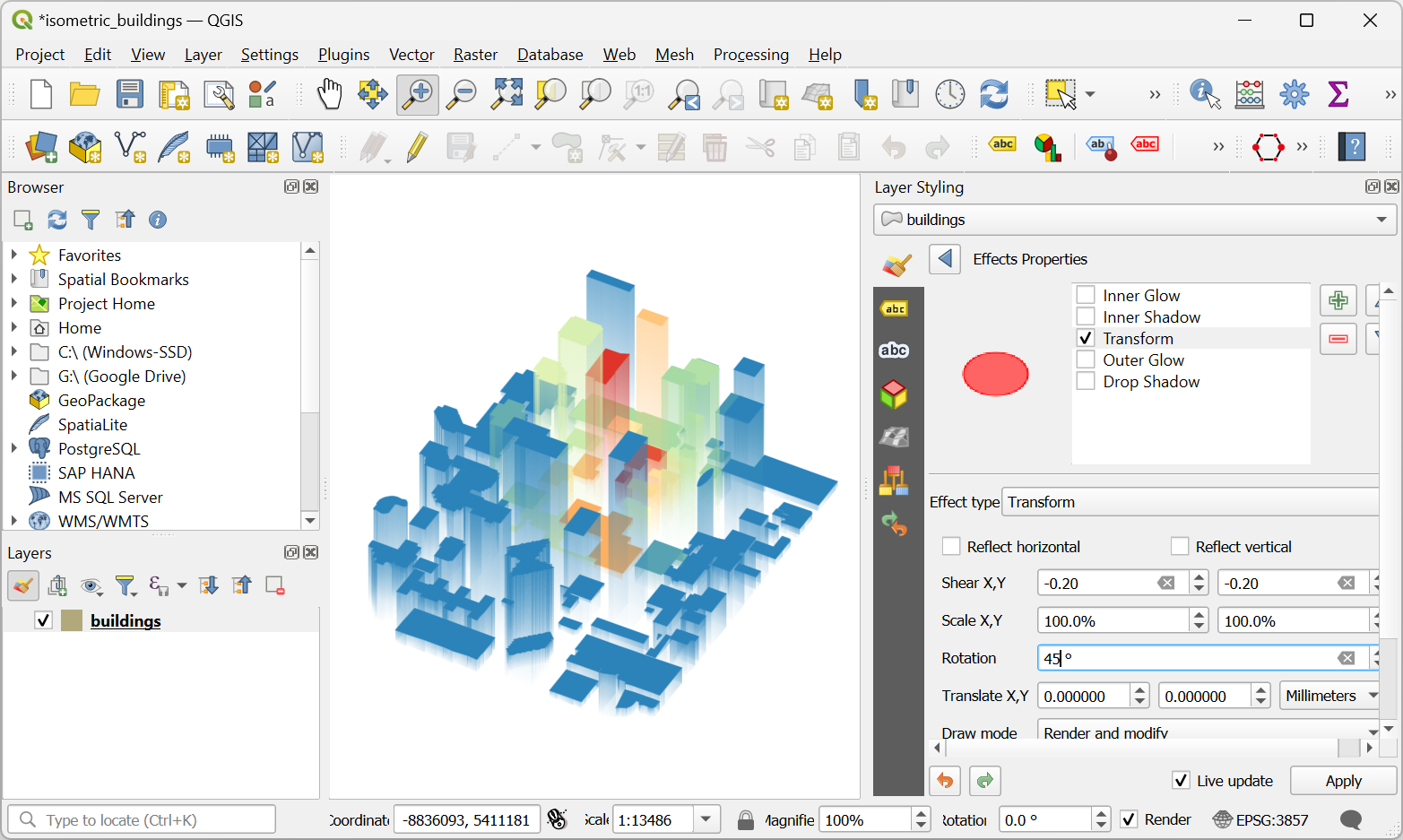Click the Refresh map canvas icon
This screenshot has width=1403, height=840.
pyautogui.click(x=993, y=94)
